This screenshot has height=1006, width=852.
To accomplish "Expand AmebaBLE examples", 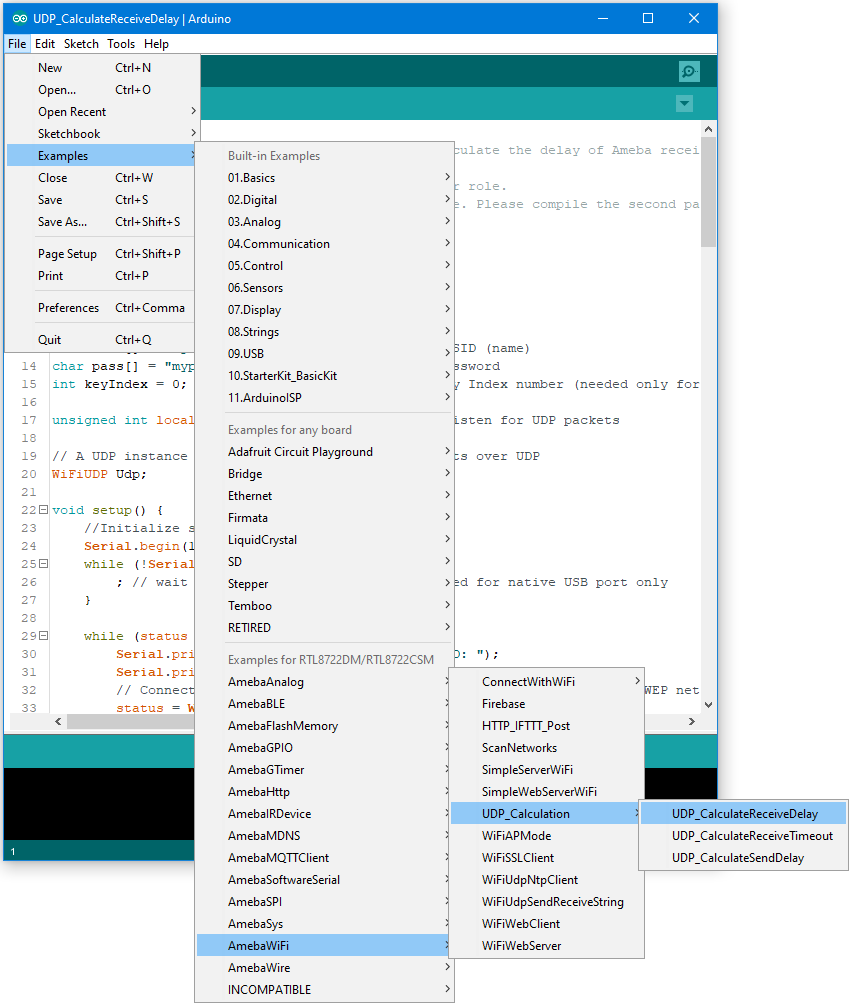I will tap(325, 704).
